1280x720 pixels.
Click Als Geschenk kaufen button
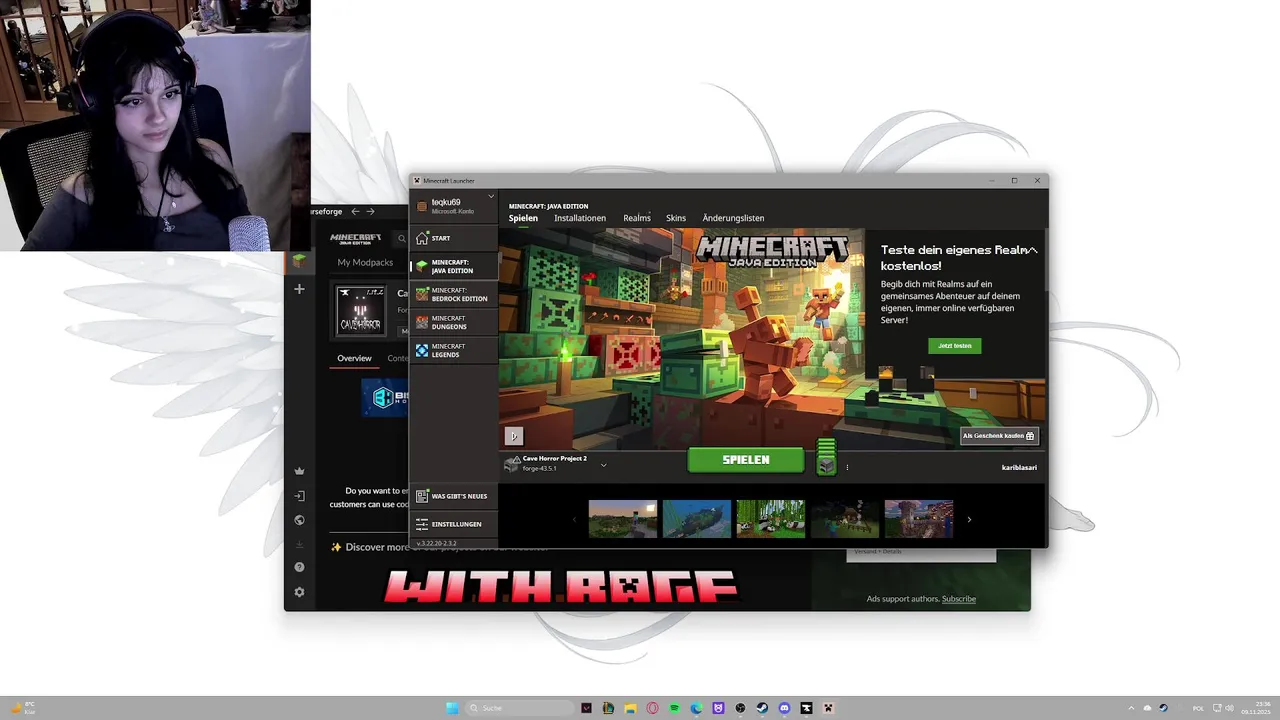[x=999, y=436]
